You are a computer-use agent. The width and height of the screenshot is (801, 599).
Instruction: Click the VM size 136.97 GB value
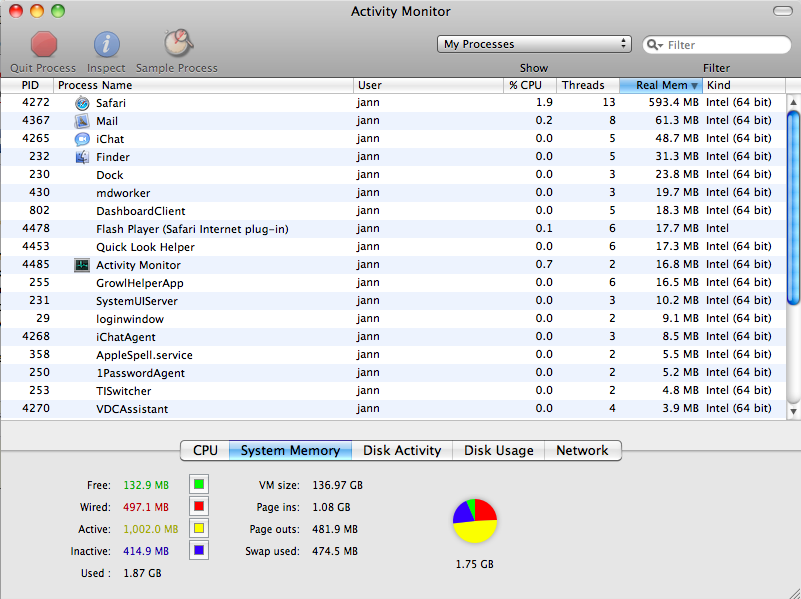coord(338,485)
